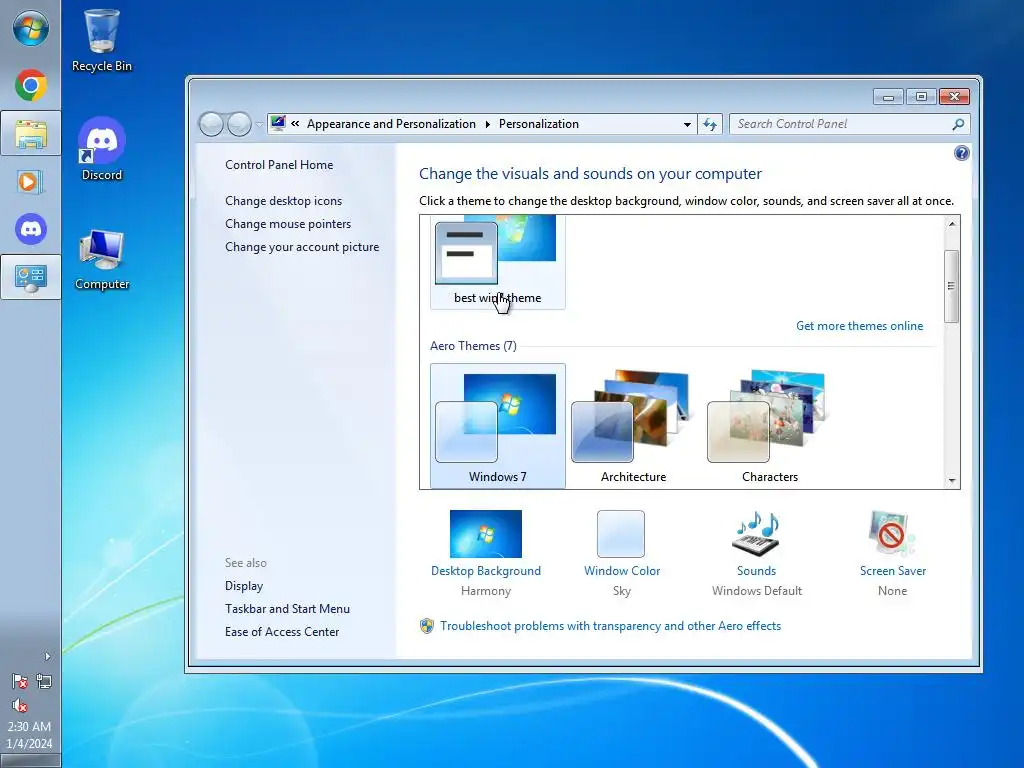
Task: Open Change desktop icons
Action: pos(283,201)
